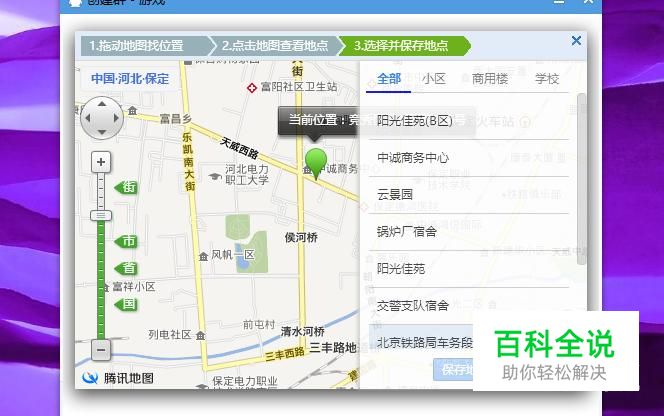Click the 乐凯南大街 road label

[188, 162]
